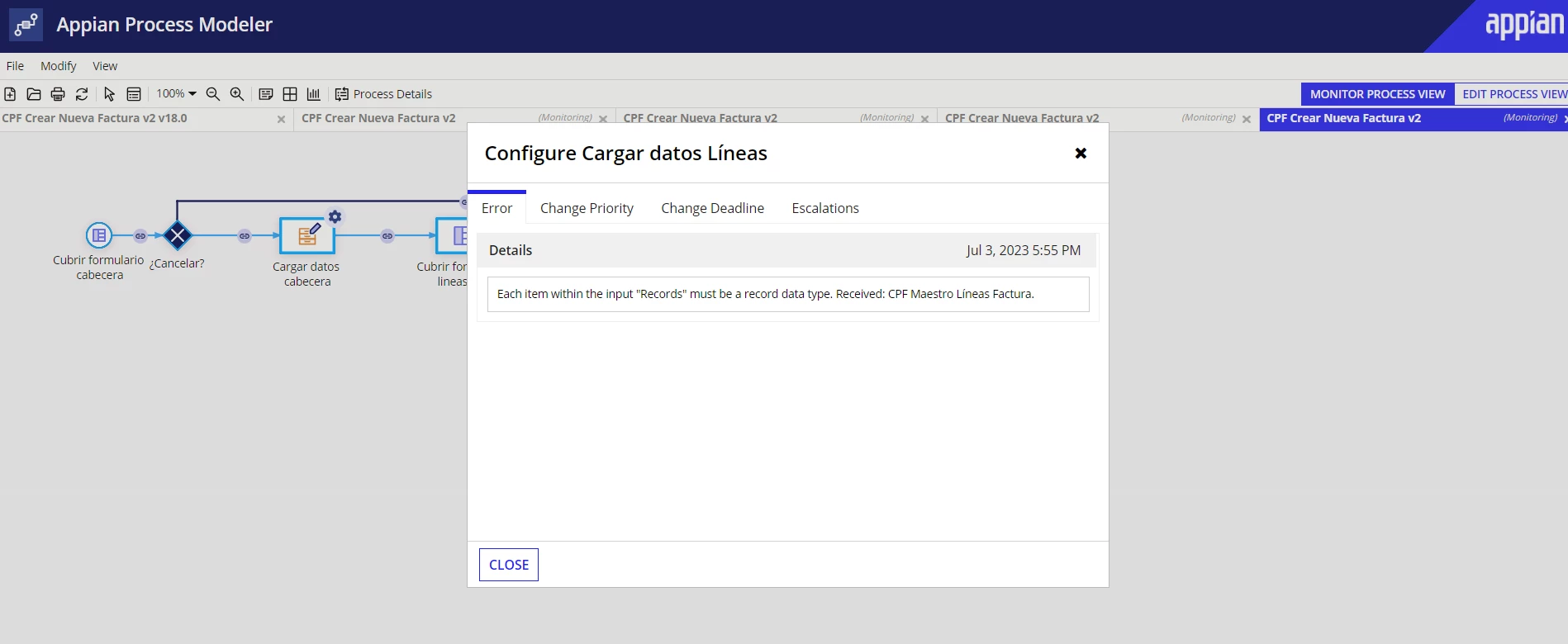This screenshot has width=1568, height=644.
Task: Click the gear icon on Cargar datos cabecera
Action: pos(335,217)
